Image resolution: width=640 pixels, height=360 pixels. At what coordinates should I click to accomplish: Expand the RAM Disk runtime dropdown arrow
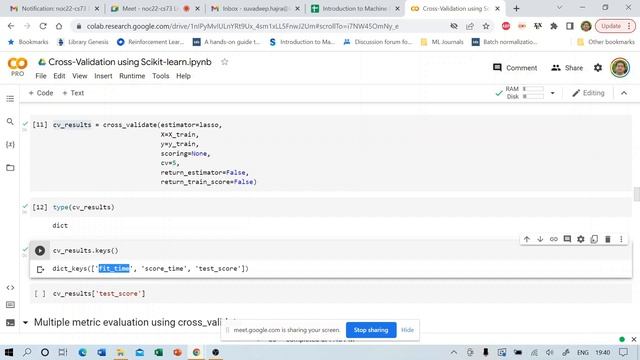click(x=552, y=93)
